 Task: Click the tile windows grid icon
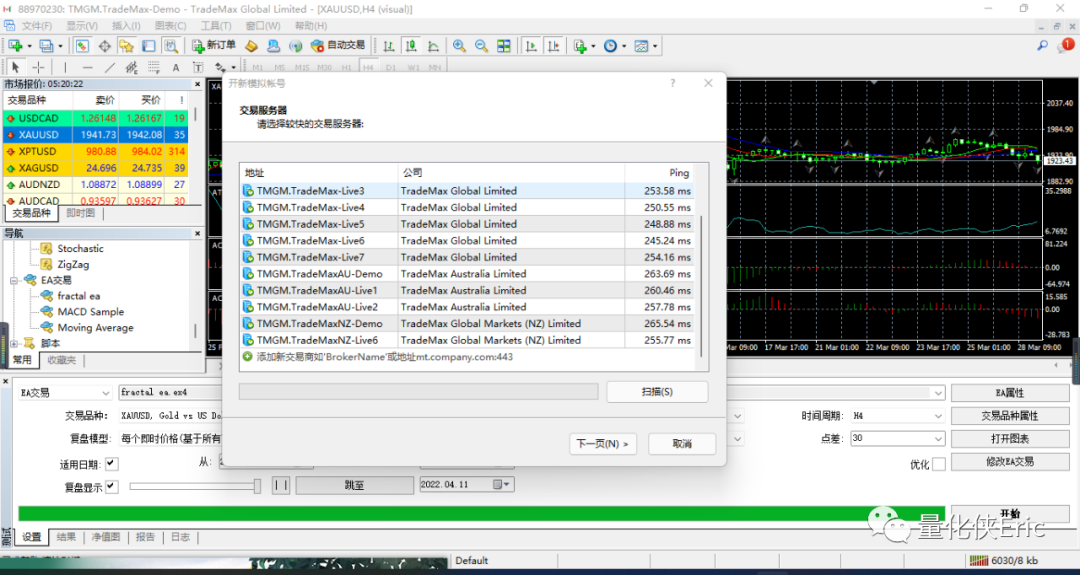tap(504, 46)
